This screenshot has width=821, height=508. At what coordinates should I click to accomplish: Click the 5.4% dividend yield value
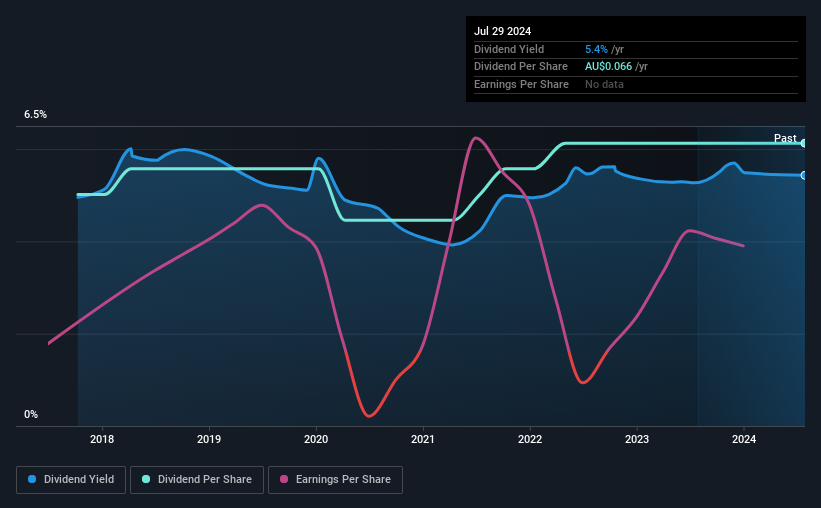(596, 49)
